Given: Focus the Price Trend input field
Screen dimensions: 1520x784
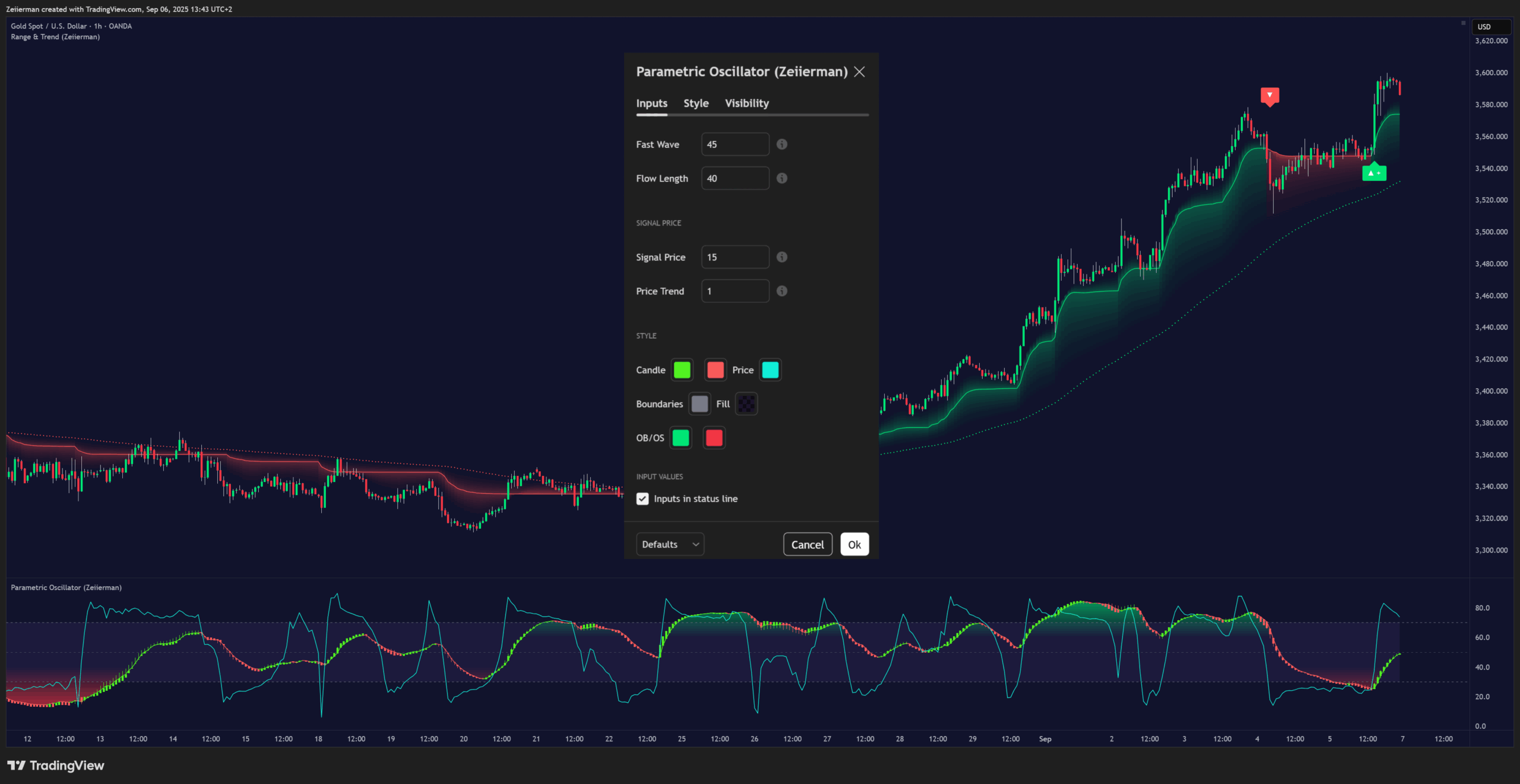Looking at the screenshot, I should [735, 291].
